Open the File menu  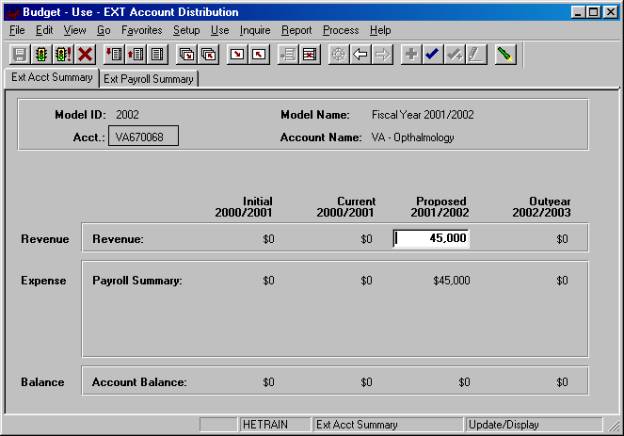tap(17, 30)
